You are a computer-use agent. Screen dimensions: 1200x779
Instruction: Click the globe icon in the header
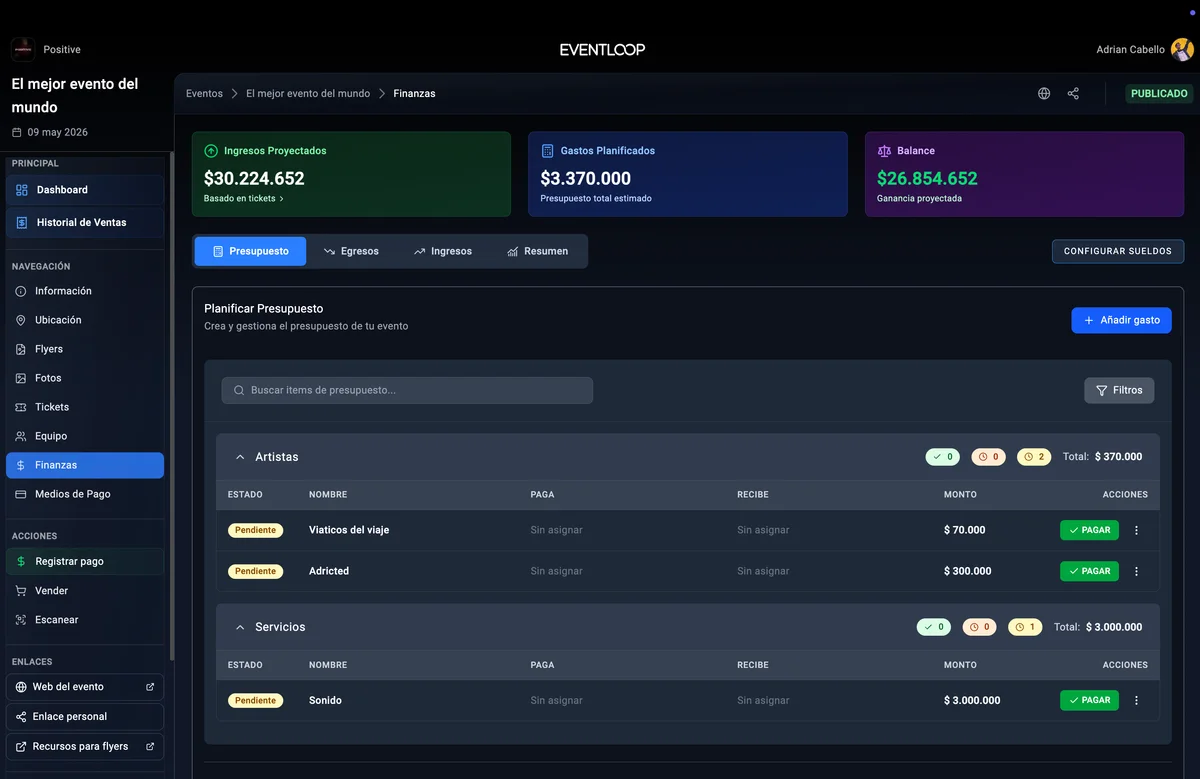1044,93
